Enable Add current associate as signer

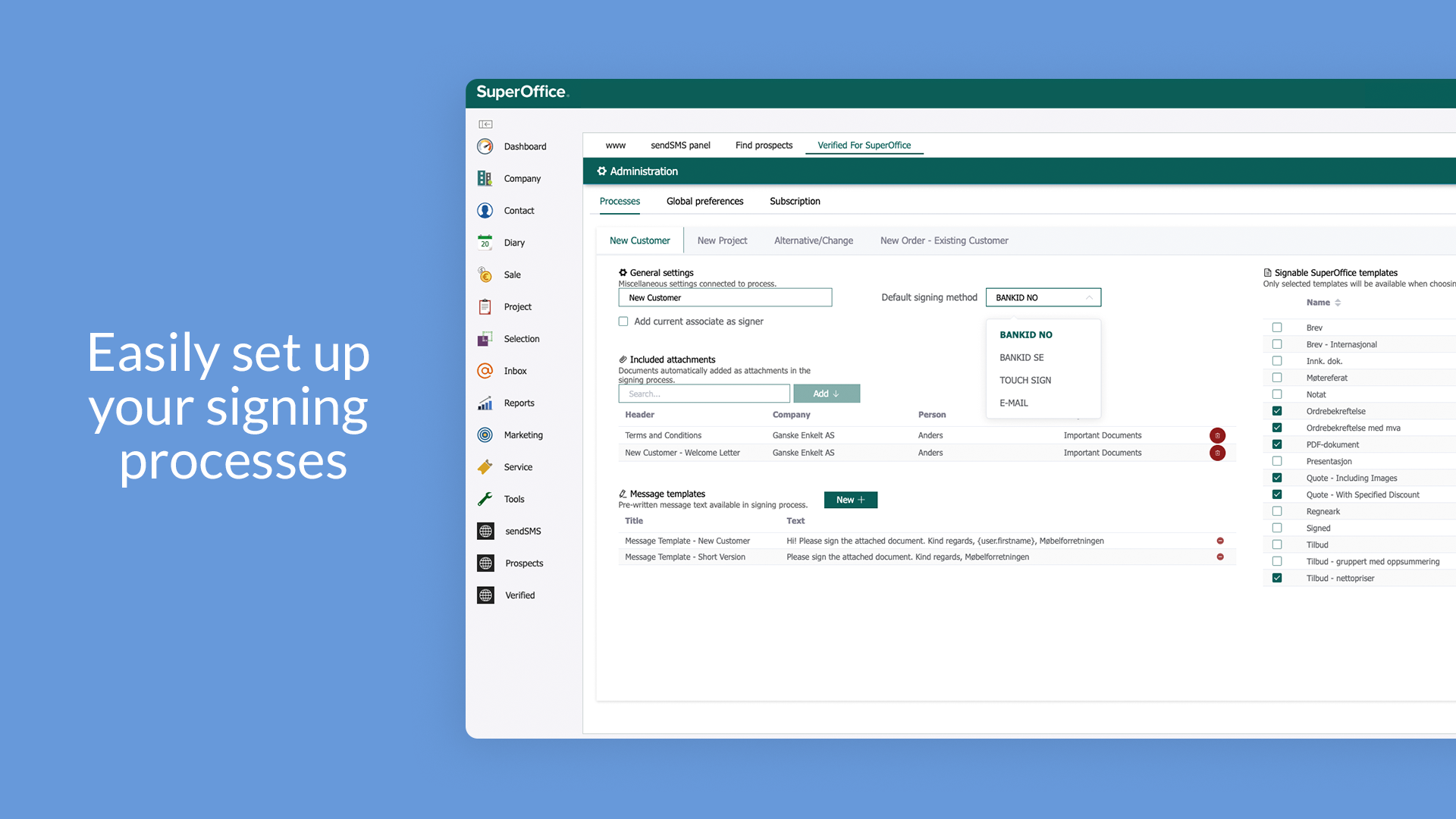[623, 322]
